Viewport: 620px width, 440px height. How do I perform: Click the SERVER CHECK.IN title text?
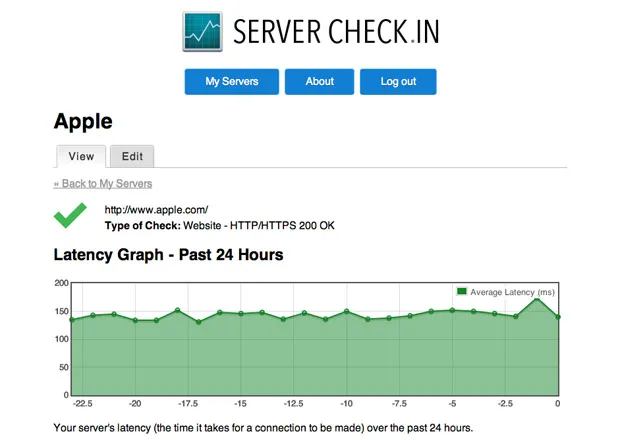coord(336,32)
